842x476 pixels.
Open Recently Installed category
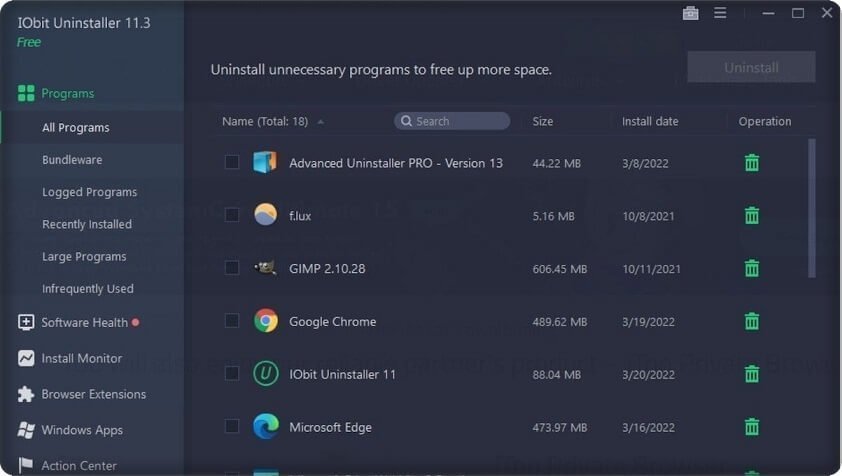point(87,224)
